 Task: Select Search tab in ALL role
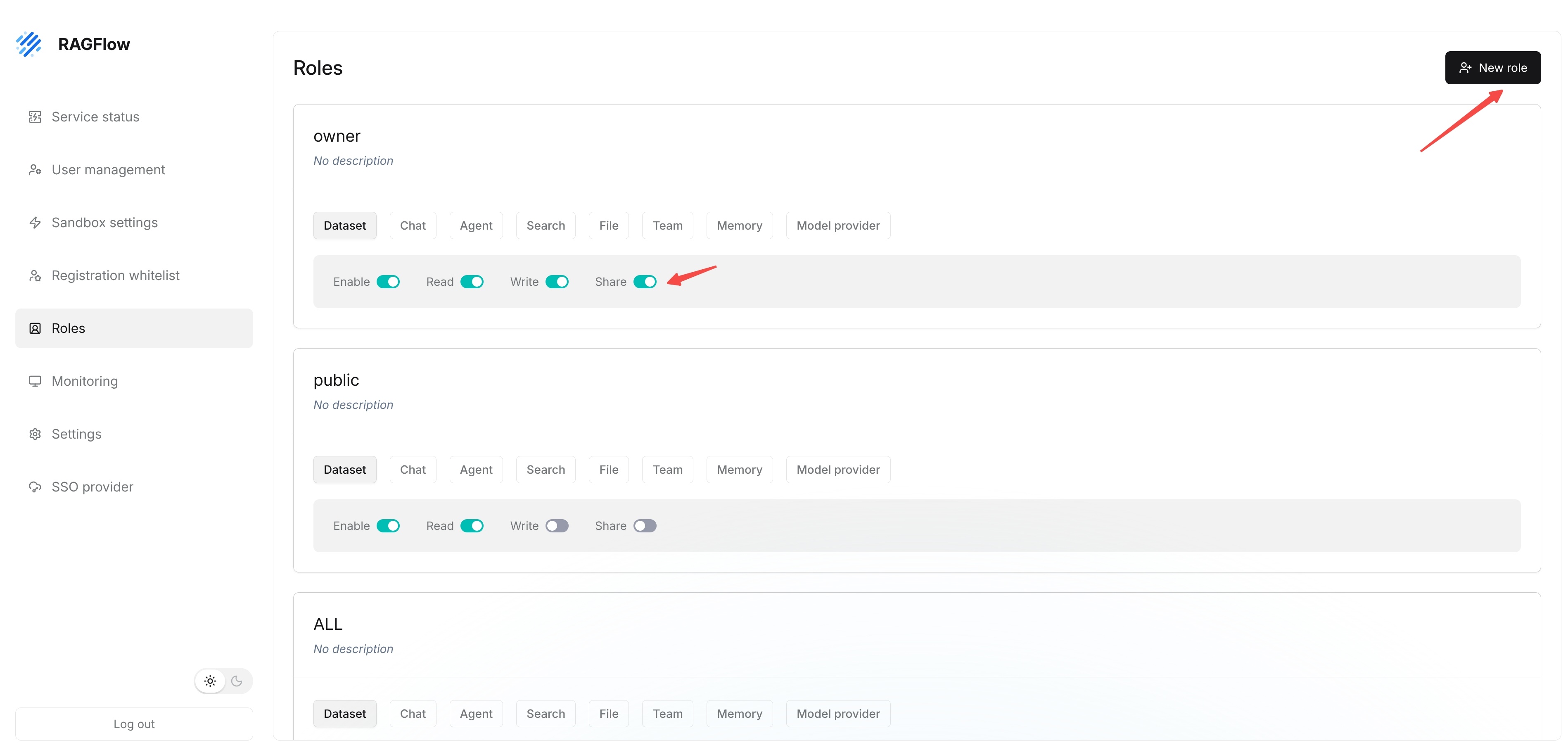(546, 714)
